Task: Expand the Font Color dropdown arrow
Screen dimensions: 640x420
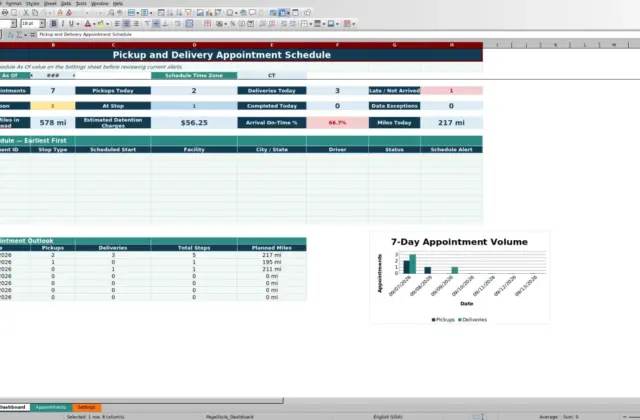Action: coord(94,24)
